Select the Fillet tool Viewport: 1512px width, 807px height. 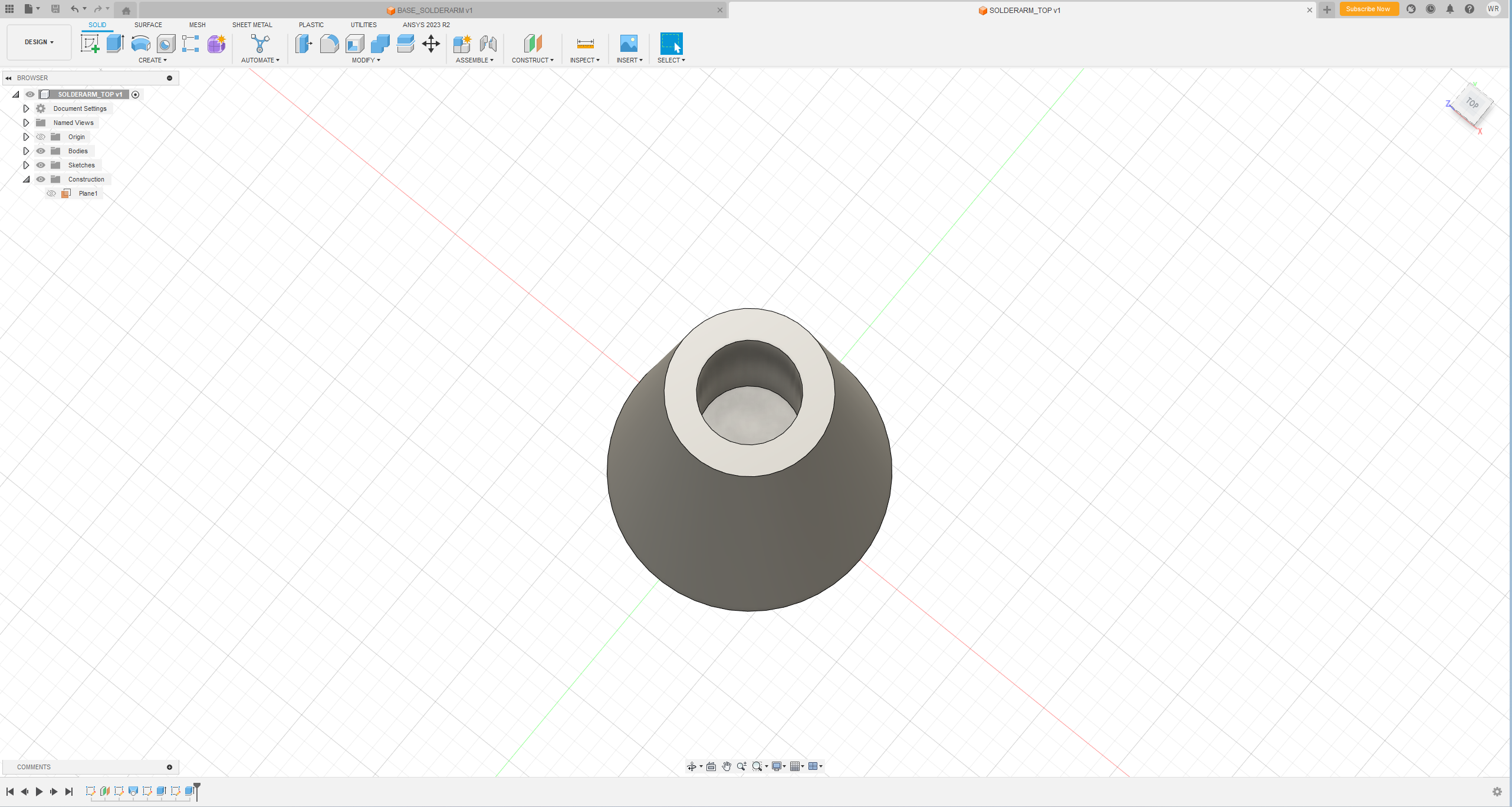pos(329,43)
